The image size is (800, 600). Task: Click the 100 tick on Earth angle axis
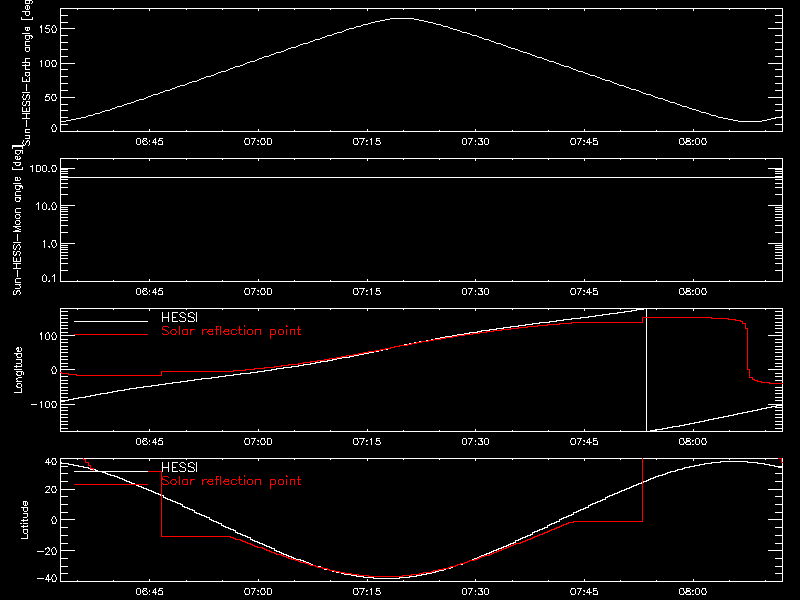tap(48, 64)
